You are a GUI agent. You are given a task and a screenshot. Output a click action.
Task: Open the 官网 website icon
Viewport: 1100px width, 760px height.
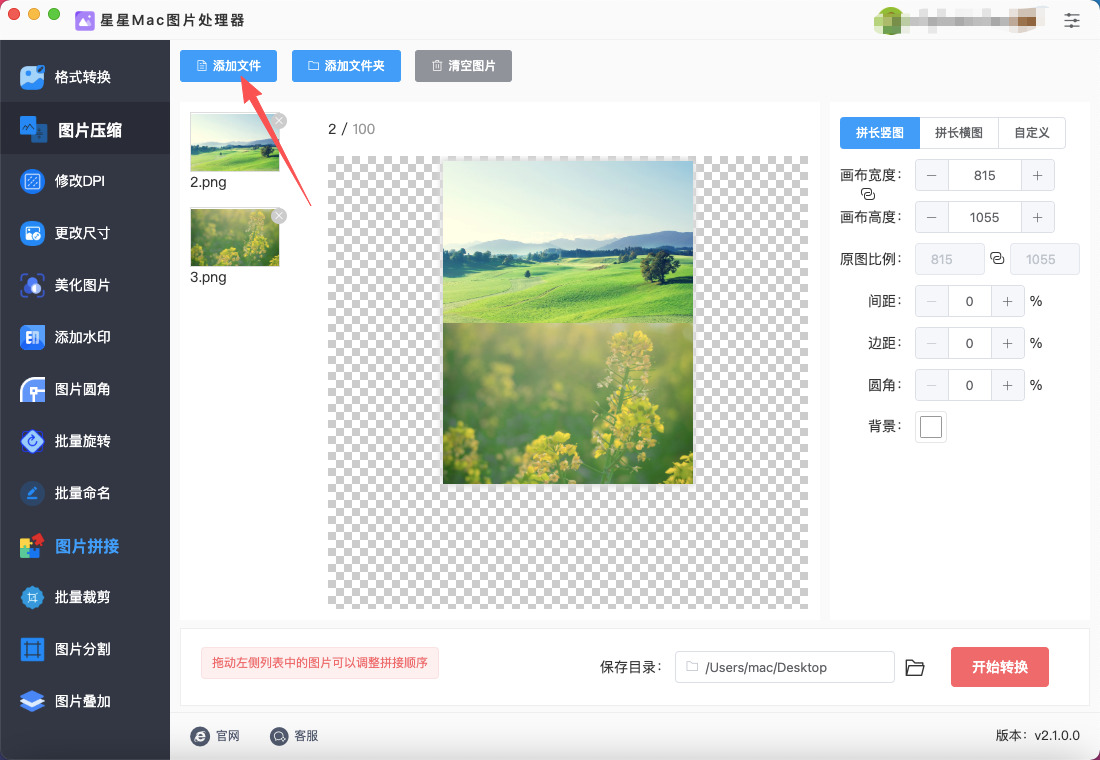pyautogui.click(x=200, y=736)
